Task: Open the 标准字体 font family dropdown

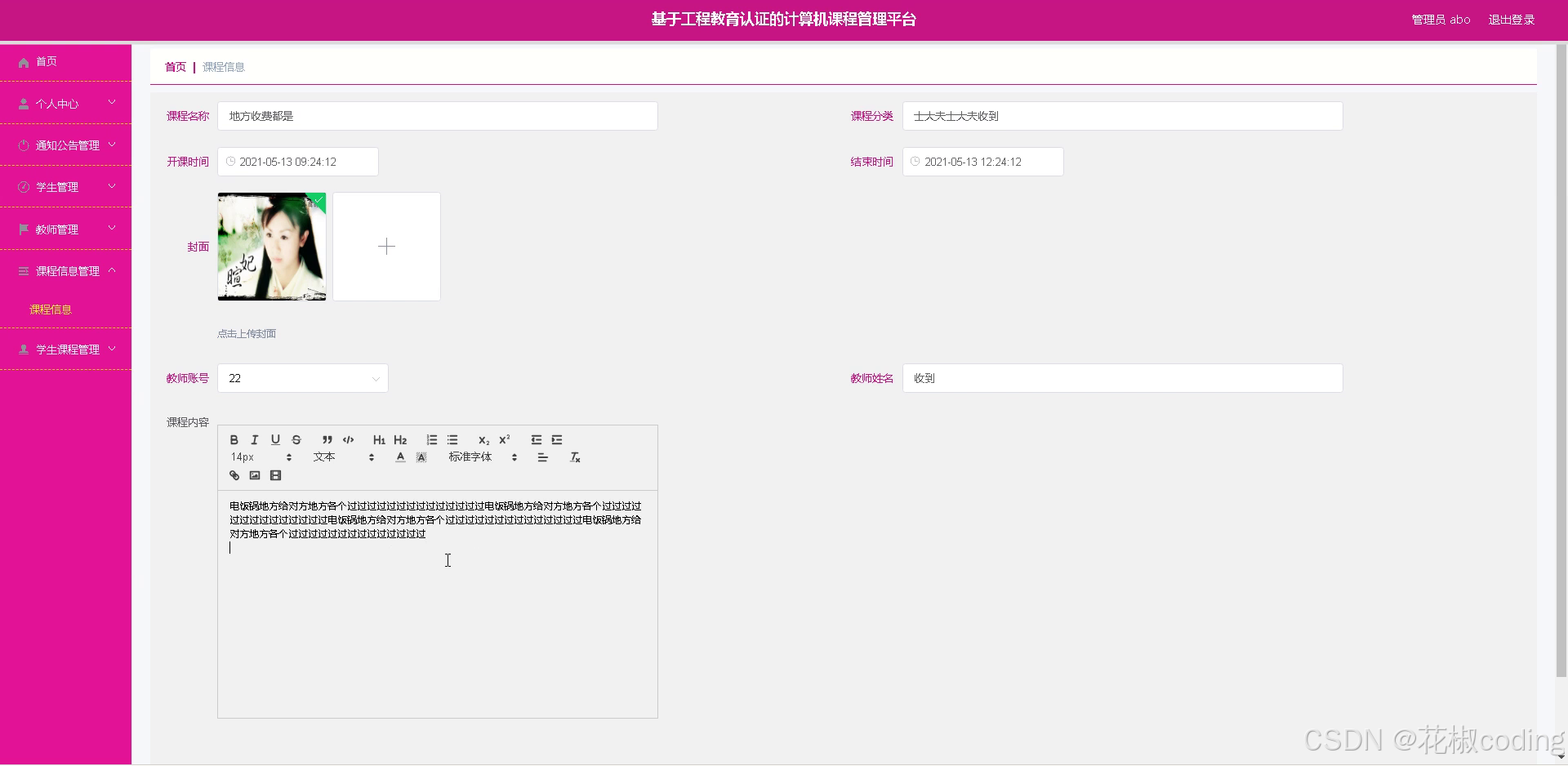Action: 483,457
